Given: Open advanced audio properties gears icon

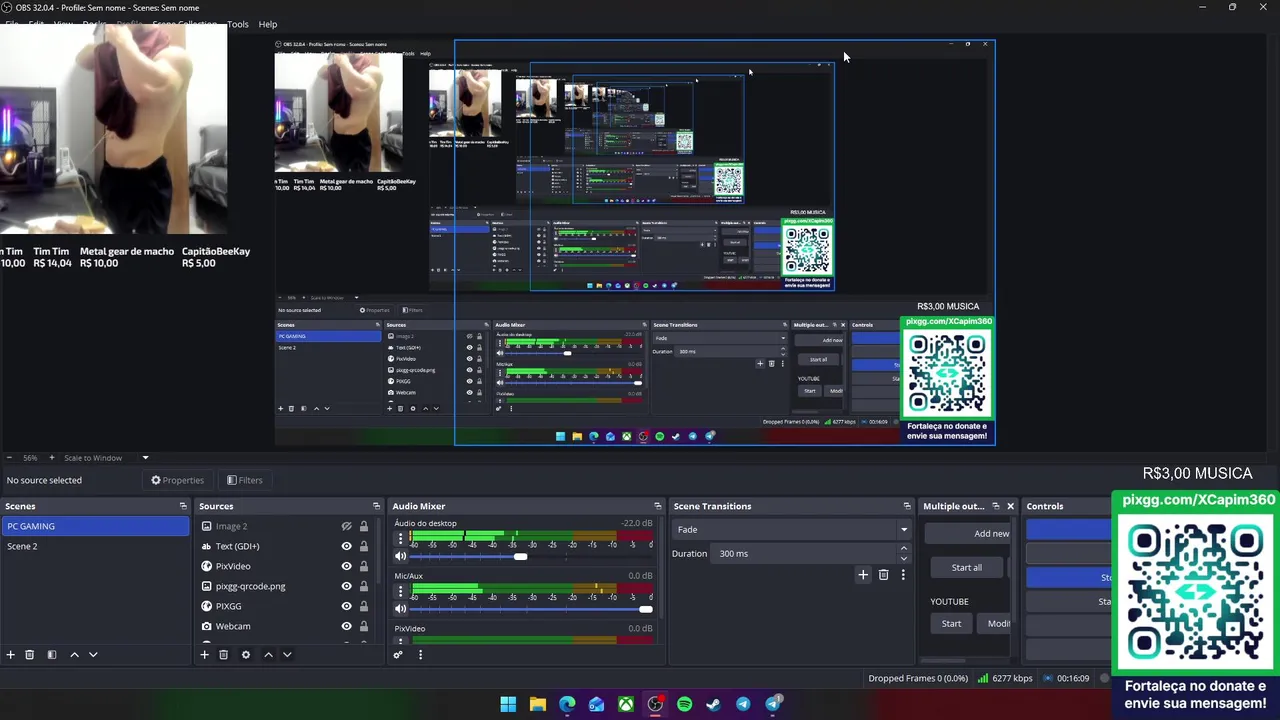Looking at the screenshot, I should [398, 654].
